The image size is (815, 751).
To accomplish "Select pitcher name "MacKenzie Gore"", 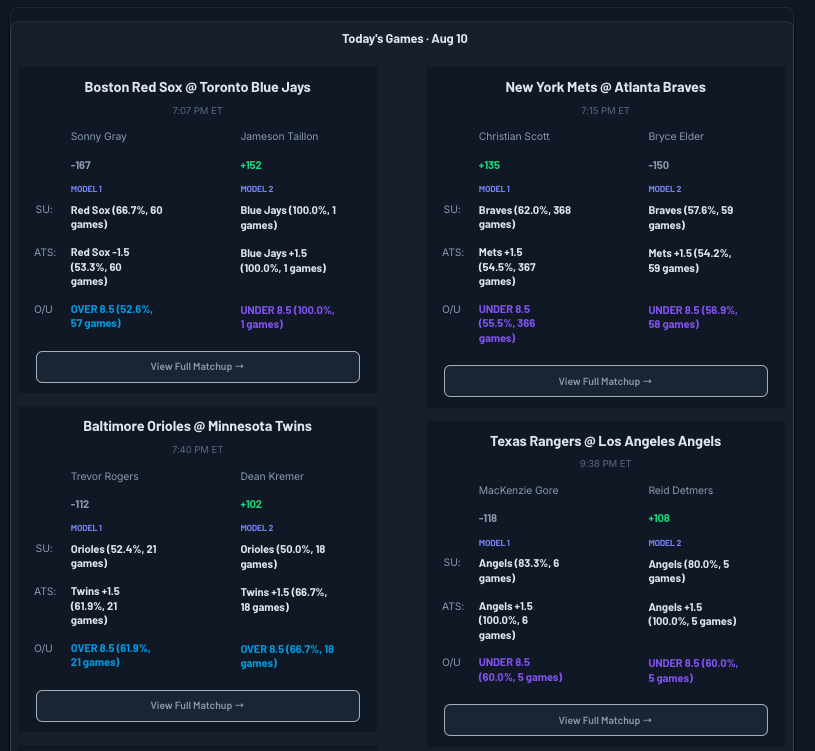I will click(x=518, y=491).
